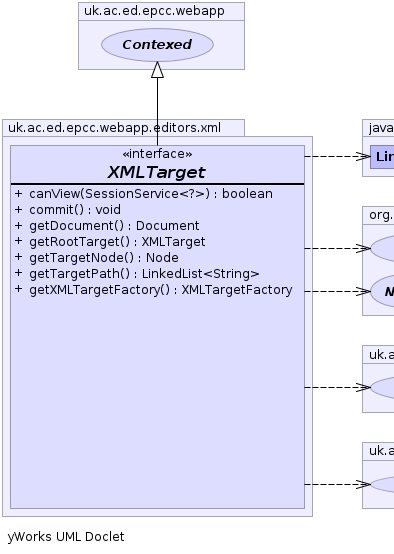Select the java package label on right
The height and width of the screenshot is (554, 394).
(381, 128)
